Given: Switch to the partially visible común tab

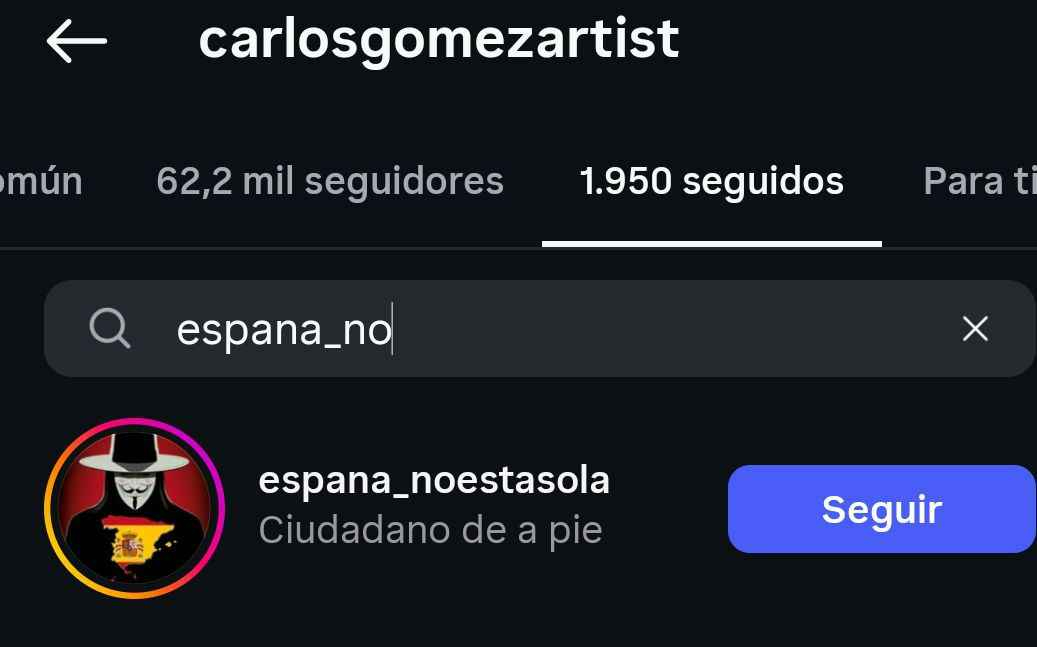Looking at the screenshot, I should 40,181.
